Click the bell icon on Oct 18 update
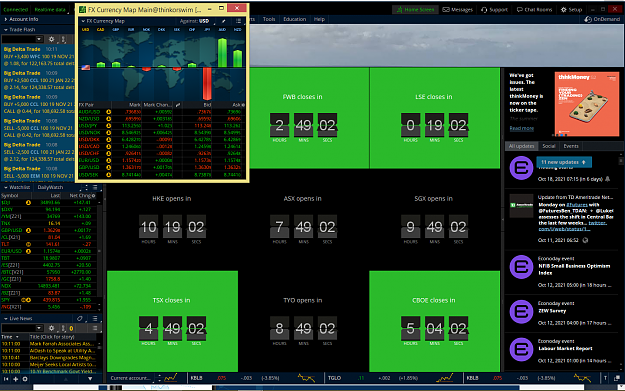 607,179
